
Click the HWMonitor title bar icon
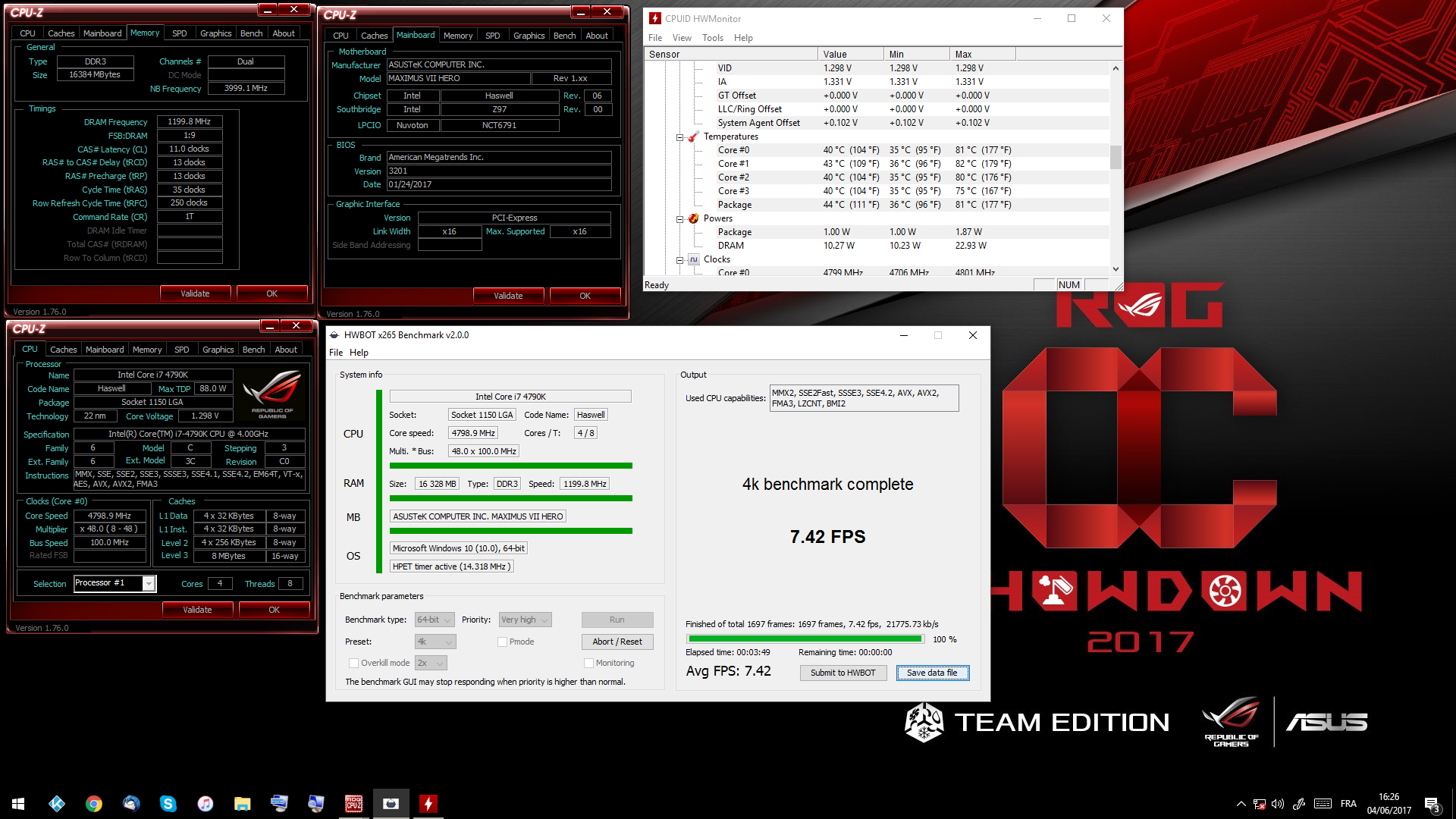click(655, 18)
